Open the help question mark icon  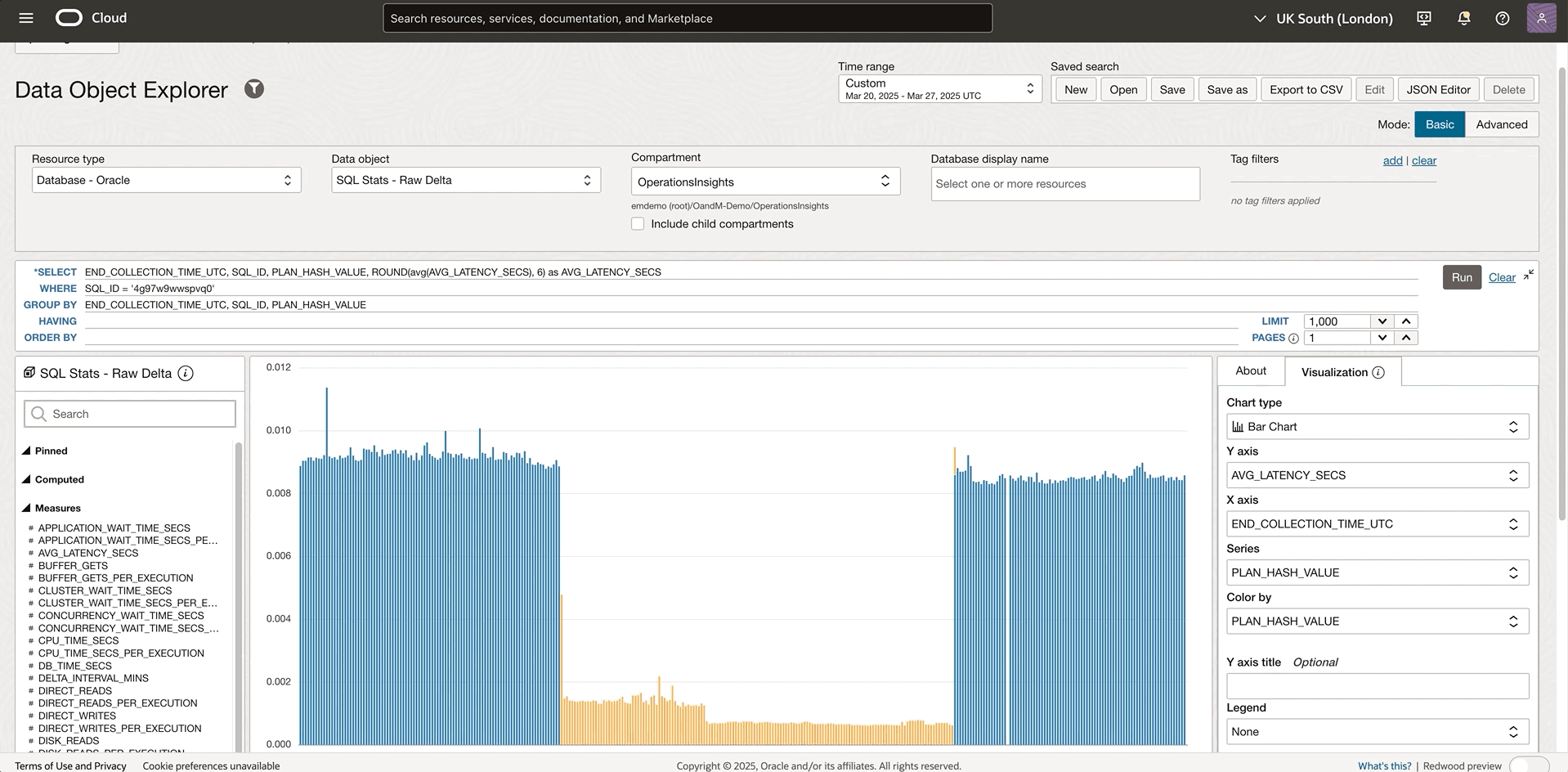point(1502,18)
